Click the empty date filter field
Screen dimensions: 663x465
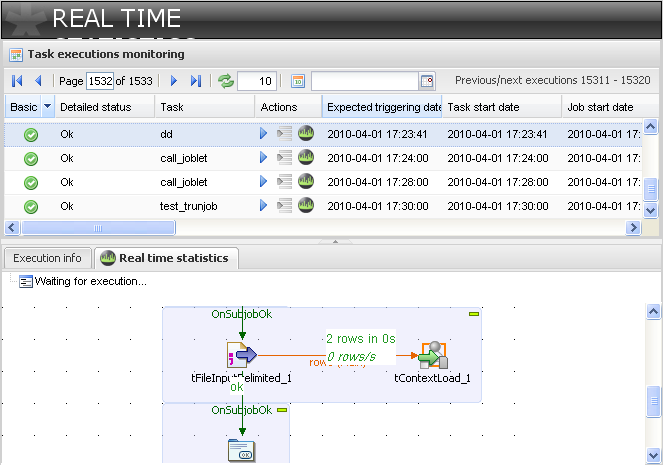click(365, 81)
